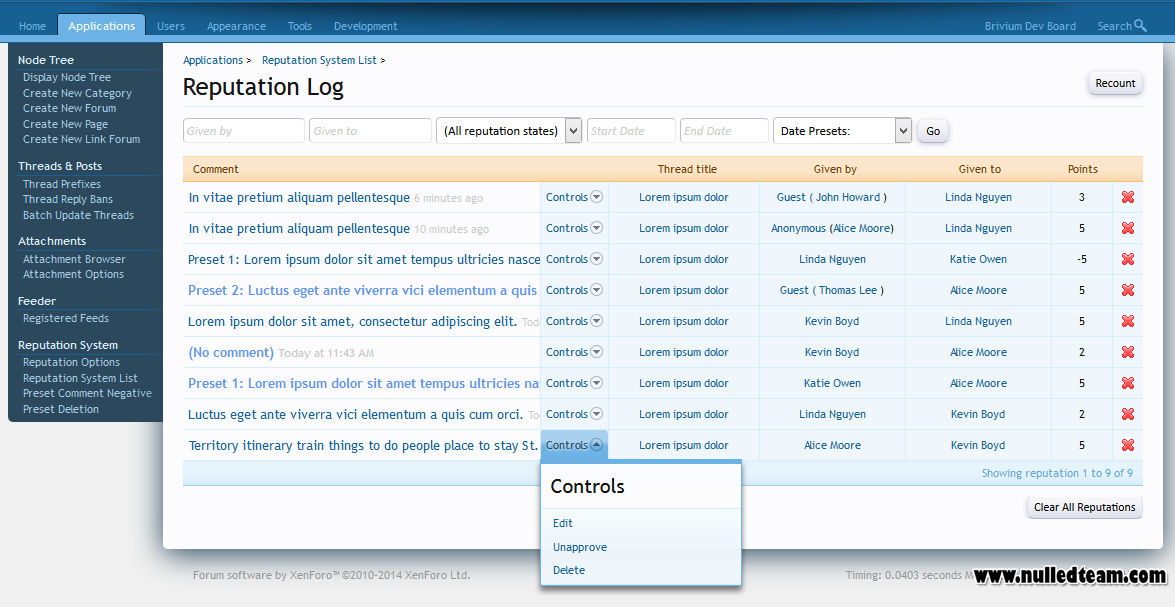Open Controls for the Luctus eget ante row
The image size is (1175, 607).
tap(574, 414)
